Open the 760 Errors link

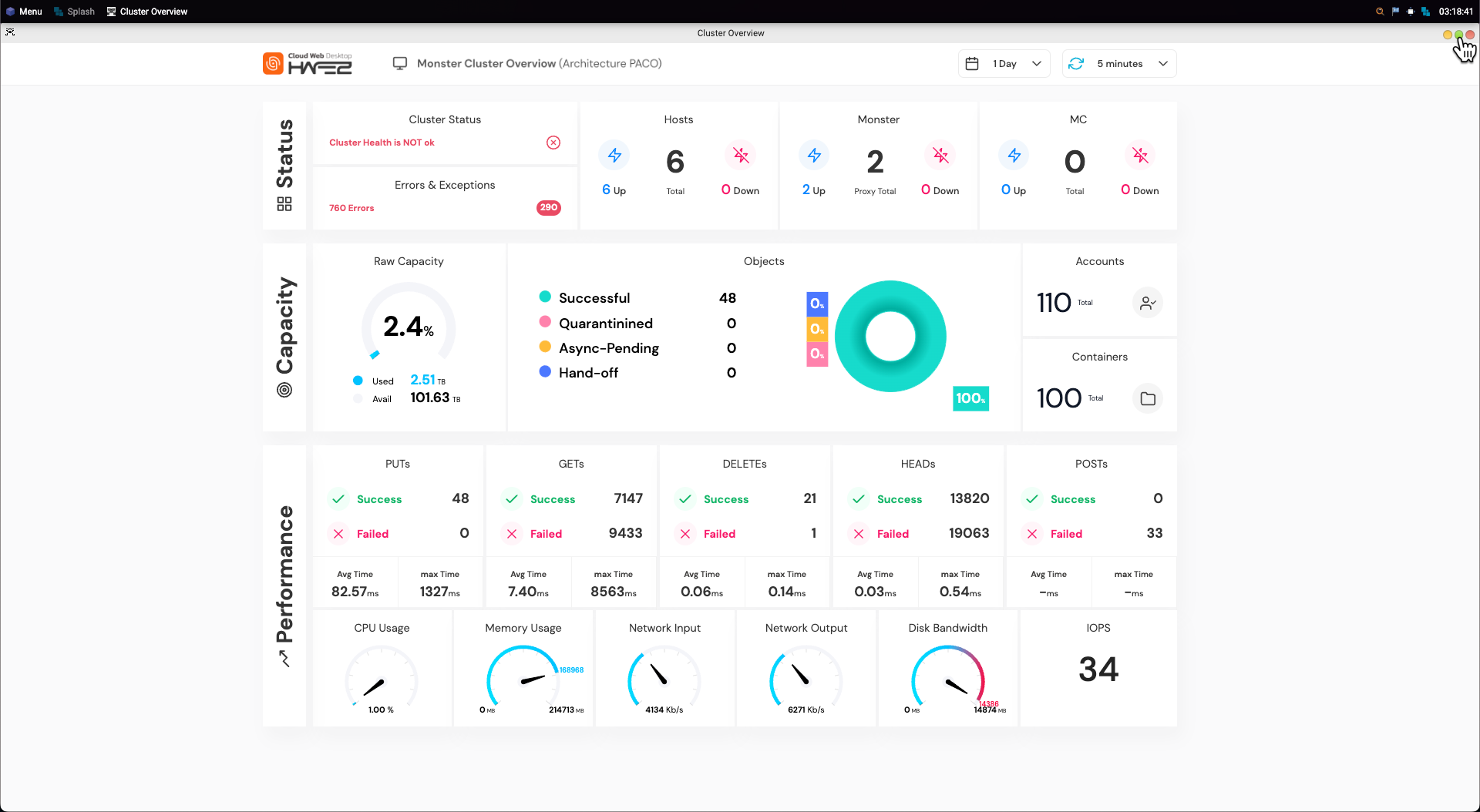click(351, 208)
